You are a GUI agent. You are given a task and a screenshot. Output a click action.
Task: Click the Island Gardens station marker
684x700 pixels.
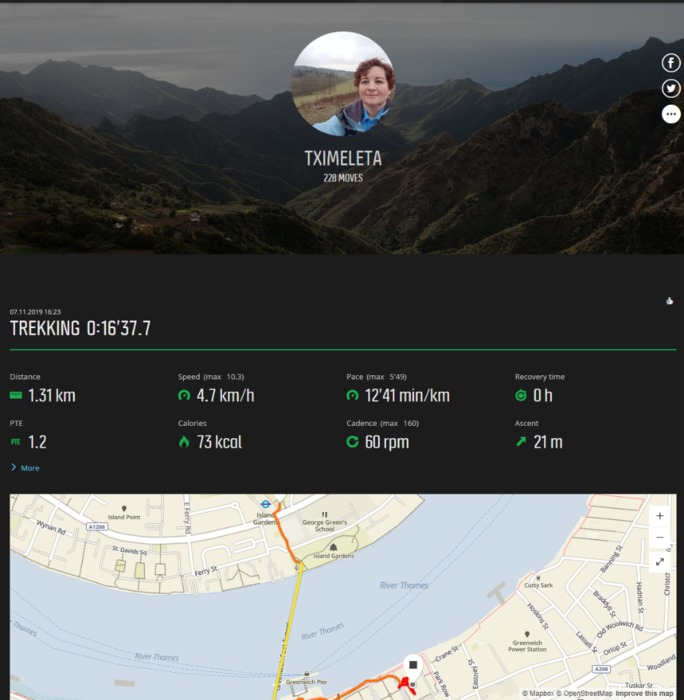tap(266, 504)
